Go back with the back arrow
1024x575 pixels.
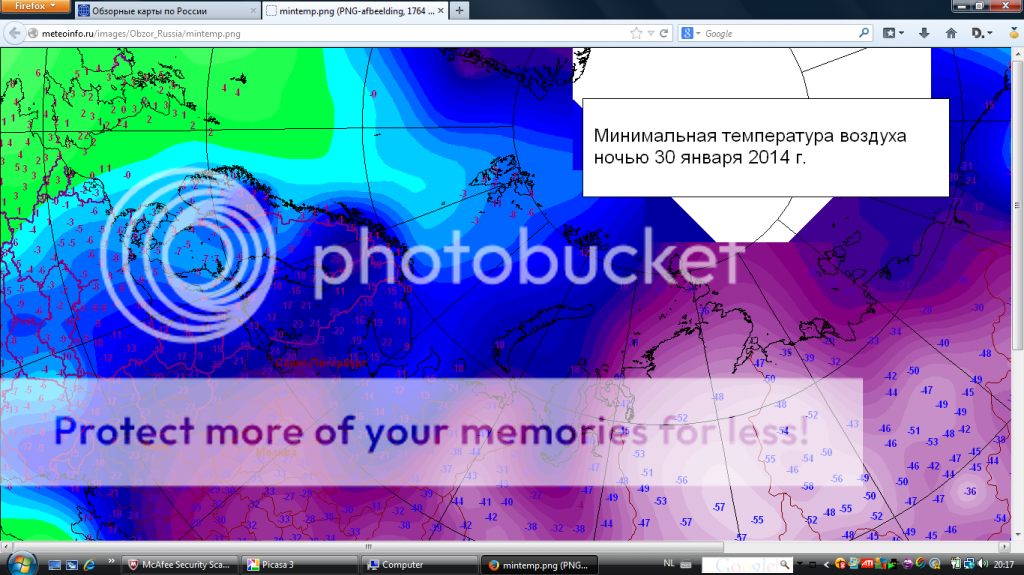14,33
